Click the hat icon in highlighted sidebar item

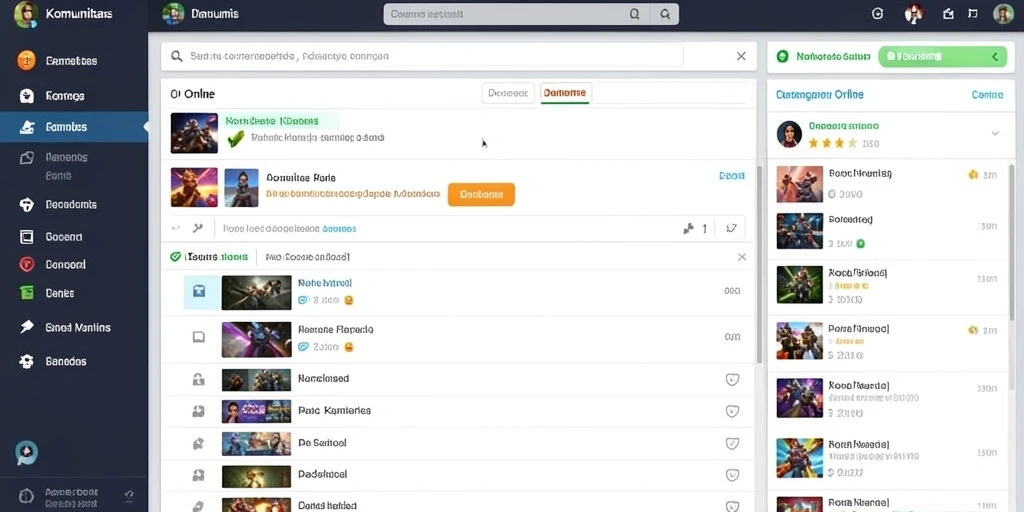[x=27, y=127]
